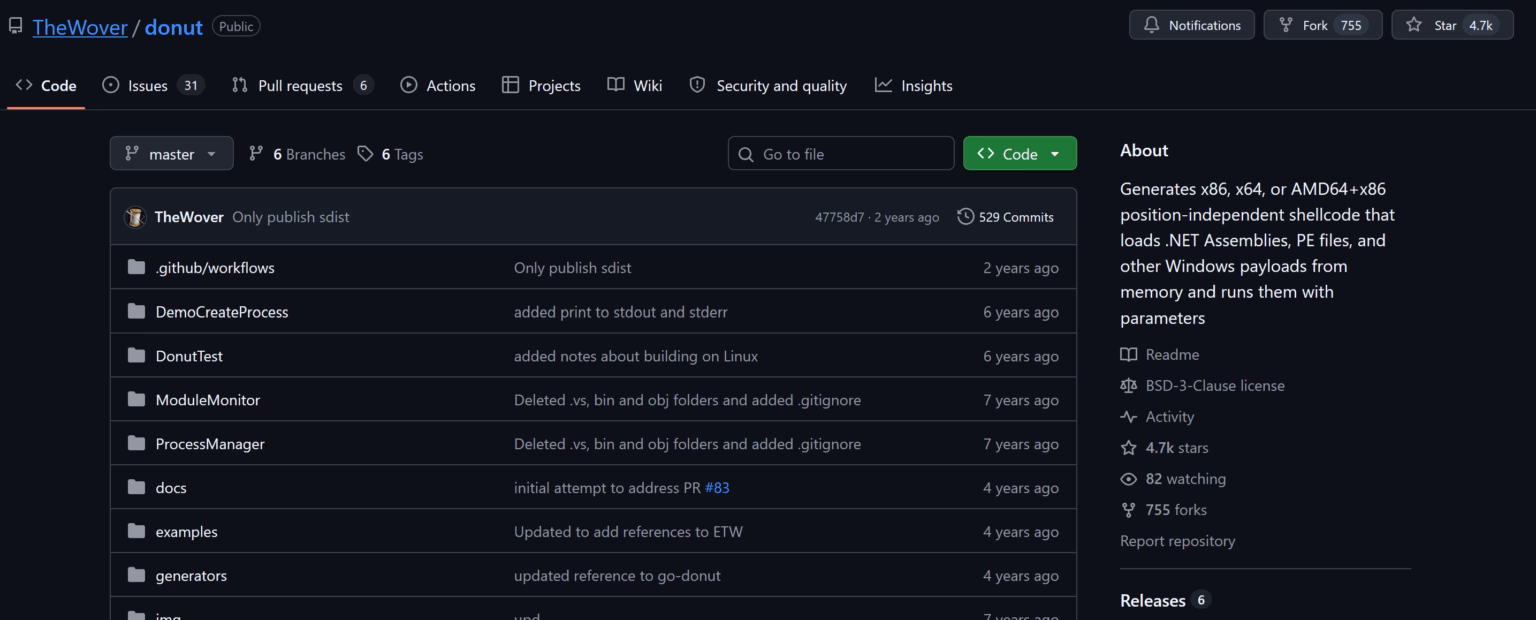Click folder icon beside ProcessManager
The image size is (1536, 620).
136,444
